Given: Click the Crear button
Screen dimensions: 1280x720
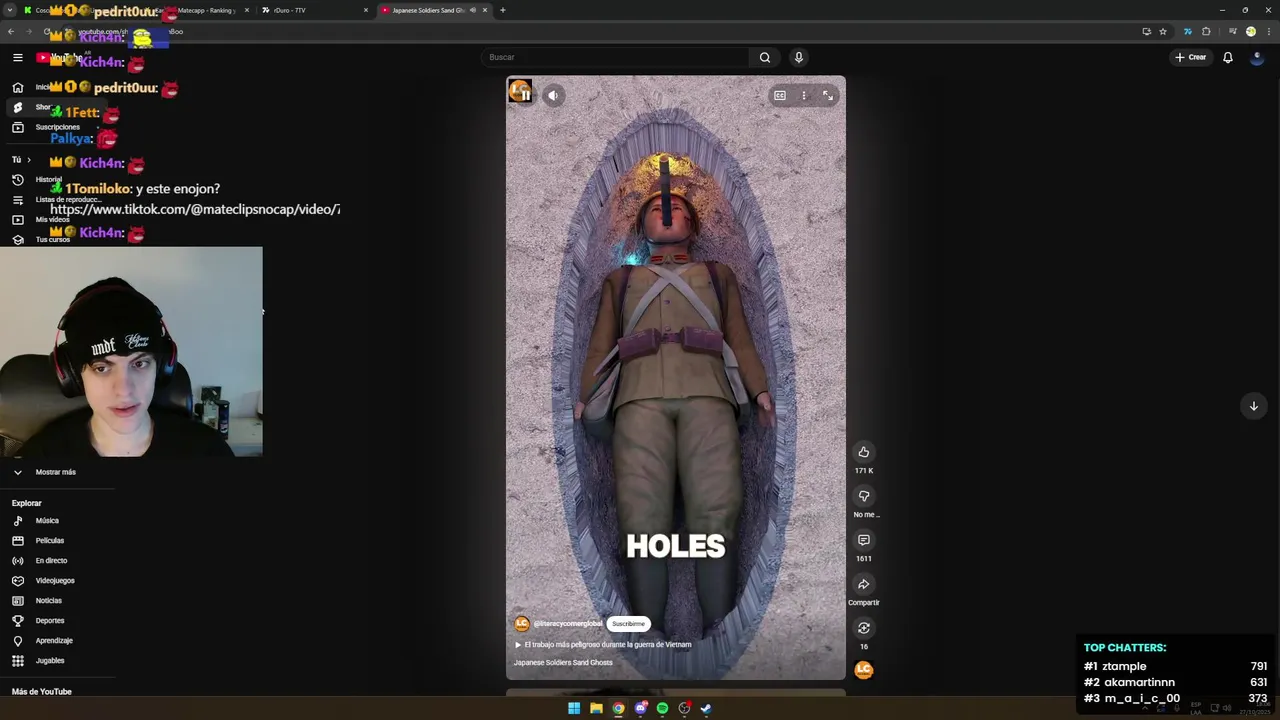Looking at the screenshot, I should click(1191, 57).
